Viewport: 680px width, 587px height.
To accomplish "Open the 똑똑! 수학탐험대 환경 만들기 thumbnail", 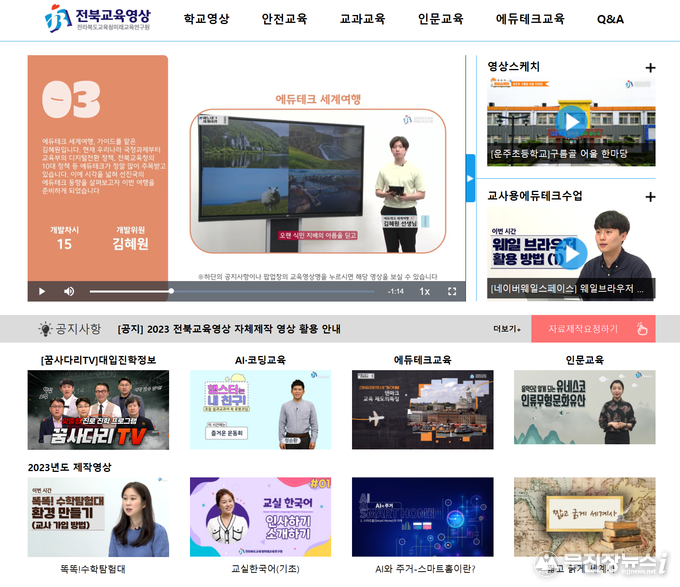I will 98,517.
